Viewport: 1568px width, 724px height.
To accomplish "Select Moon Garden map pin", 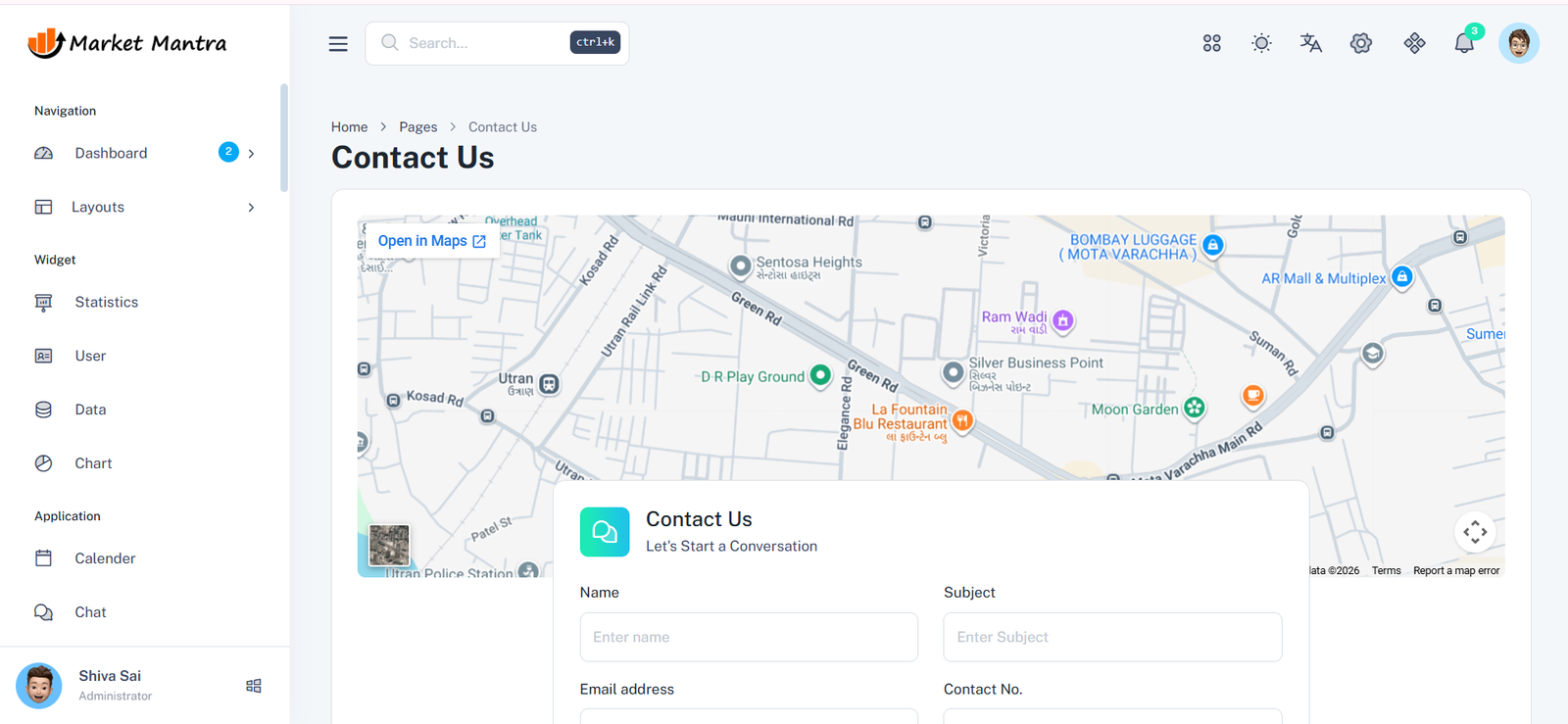I will (1194, 408).
